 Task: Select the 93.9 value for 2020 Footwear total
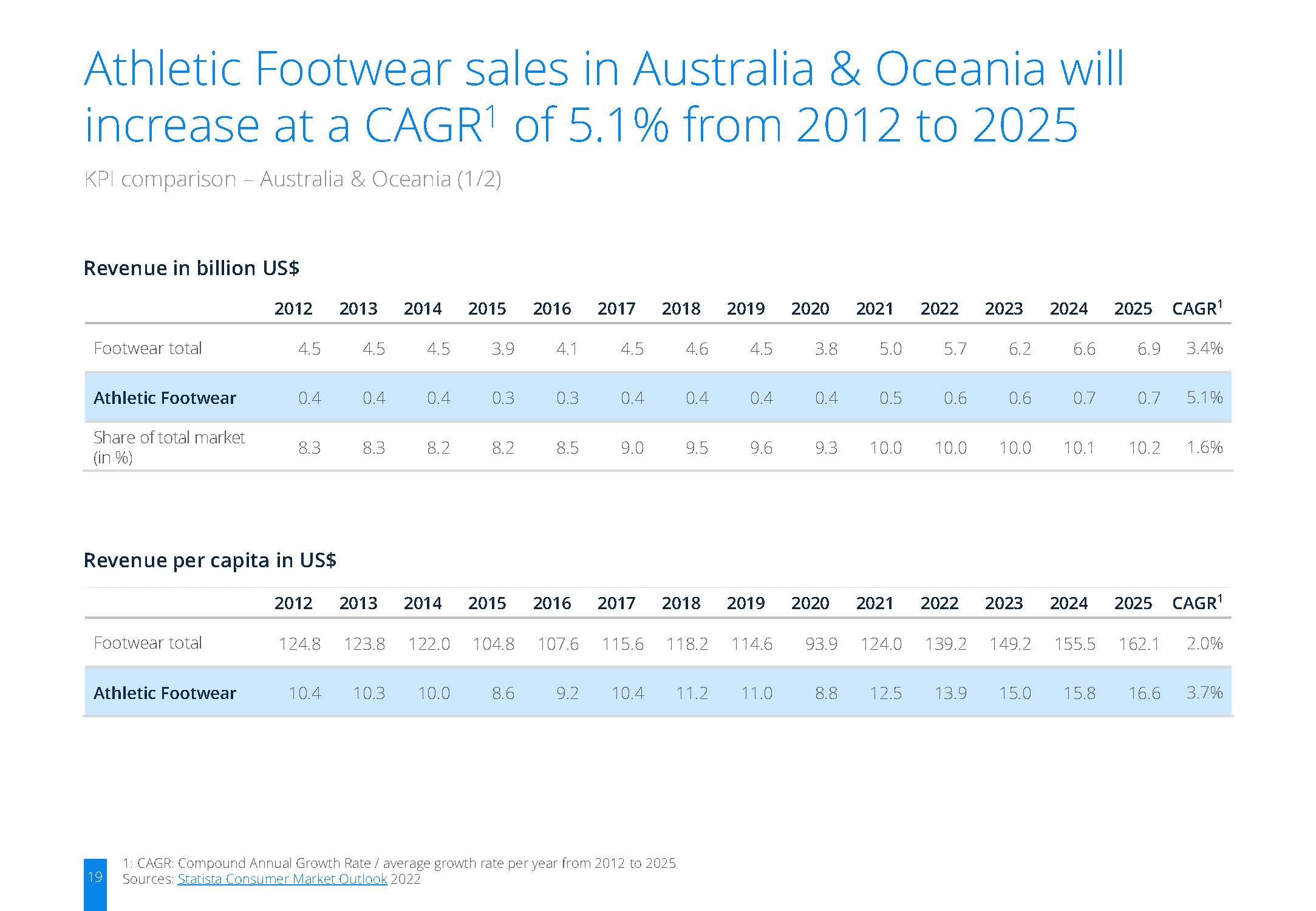(x=821, y=644)
